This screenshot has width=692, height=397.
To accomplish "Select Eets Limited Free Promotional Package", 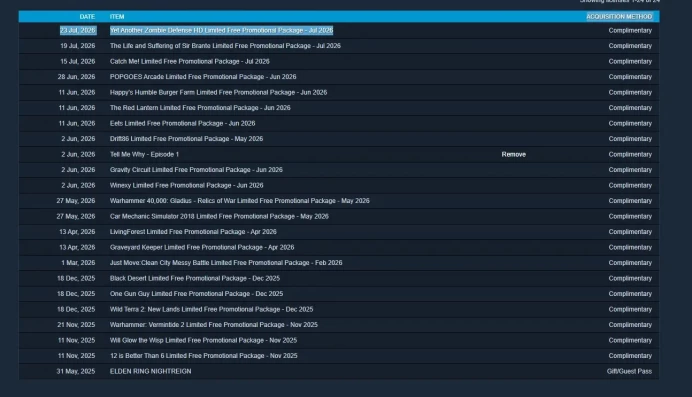I will pos(182,124).
